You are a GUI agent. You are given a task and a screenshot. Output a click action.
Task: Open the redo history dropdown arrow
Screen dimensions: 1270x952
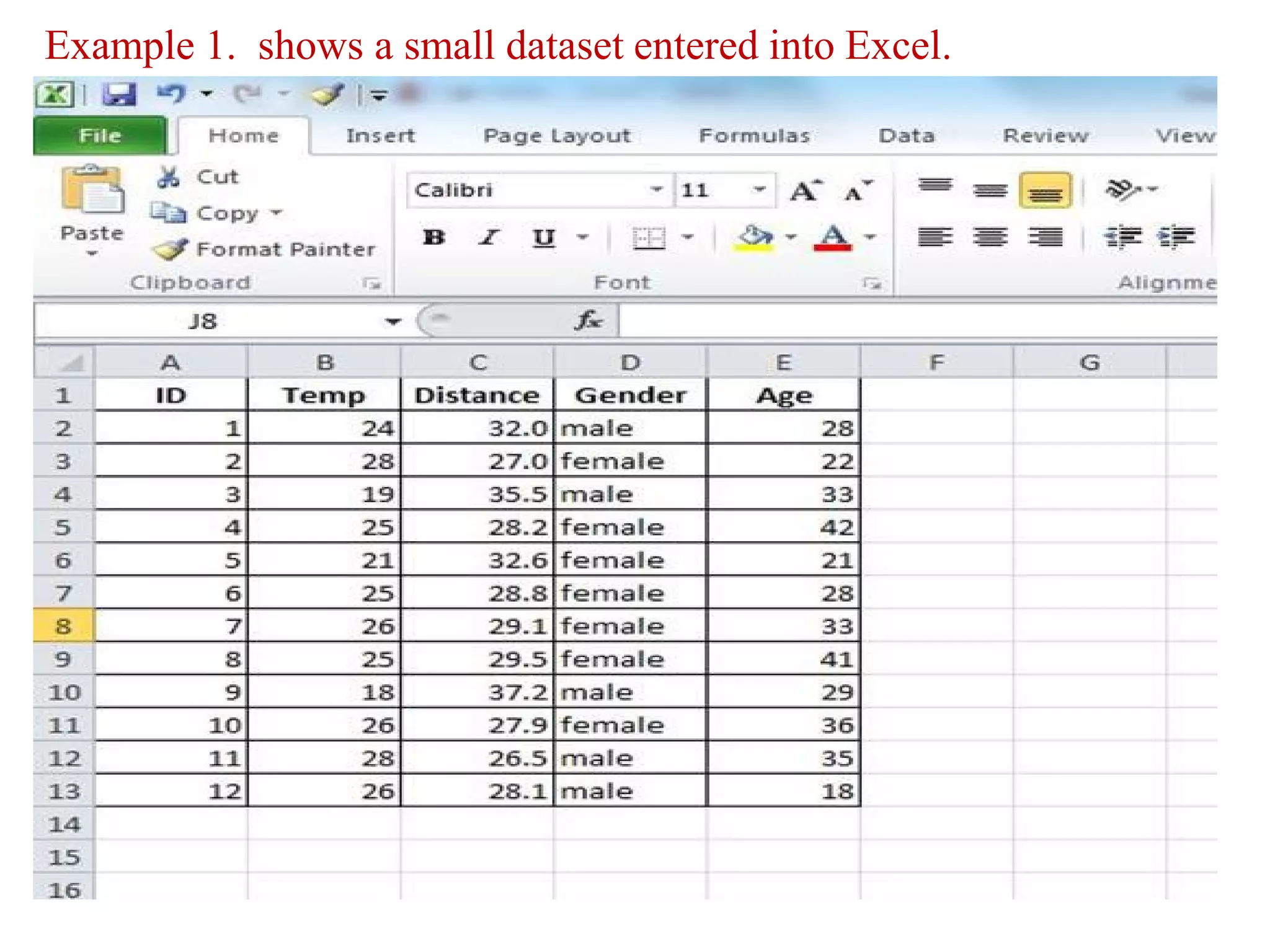[x=283, y=94]
